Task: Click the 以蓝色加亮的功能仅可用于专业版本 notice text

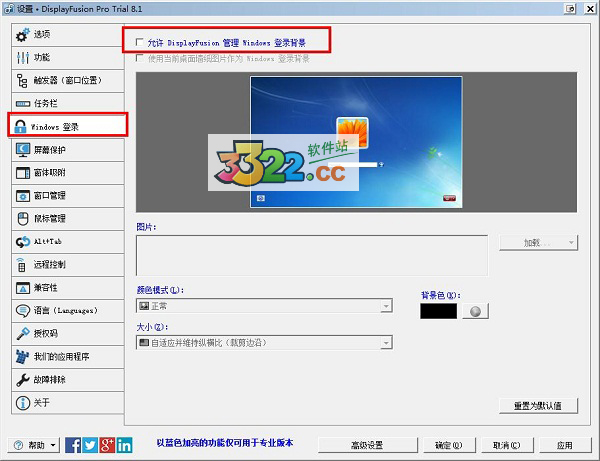Action: point(225,443)
